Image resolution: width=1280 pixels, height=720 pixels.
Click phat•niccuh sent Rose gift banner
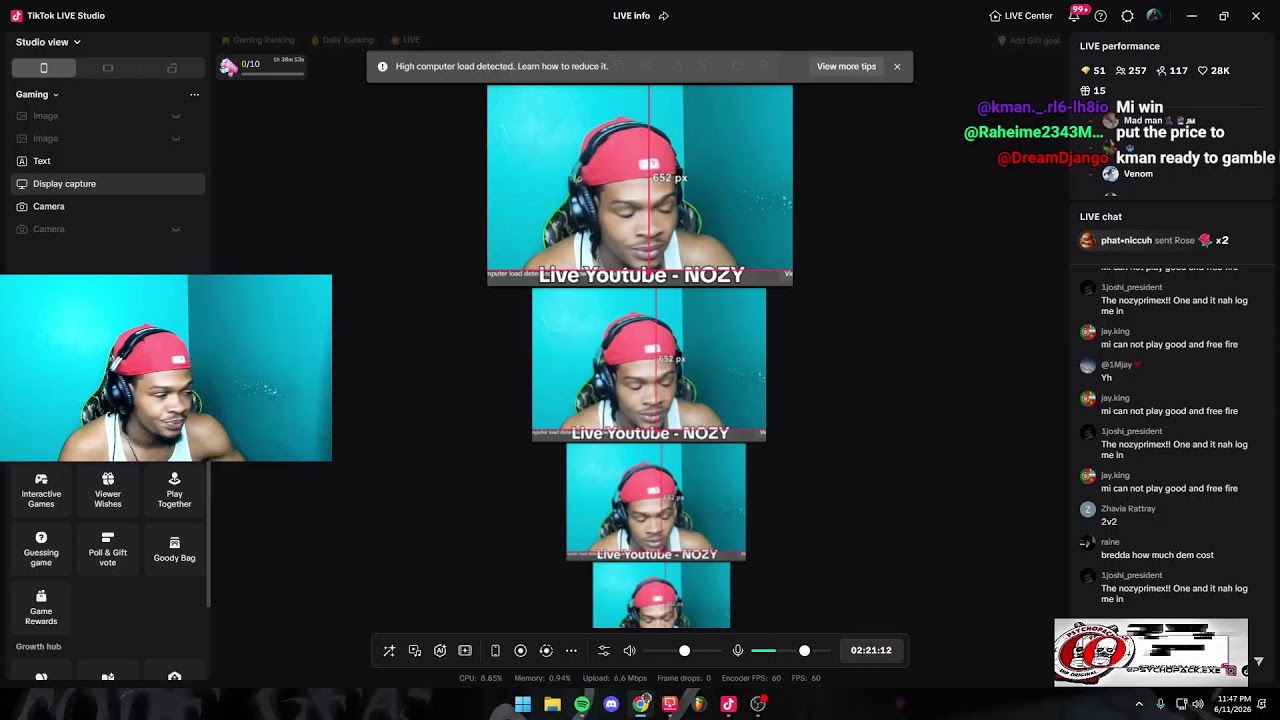tap(1154, 240)
